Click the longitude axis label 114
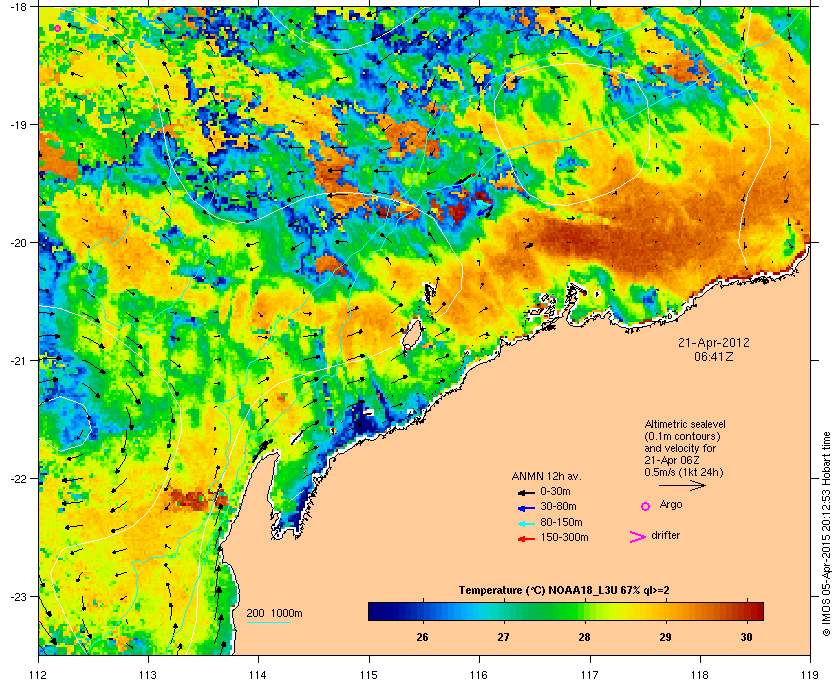Viewport: 840px width, 680px height. click(258, 675)
